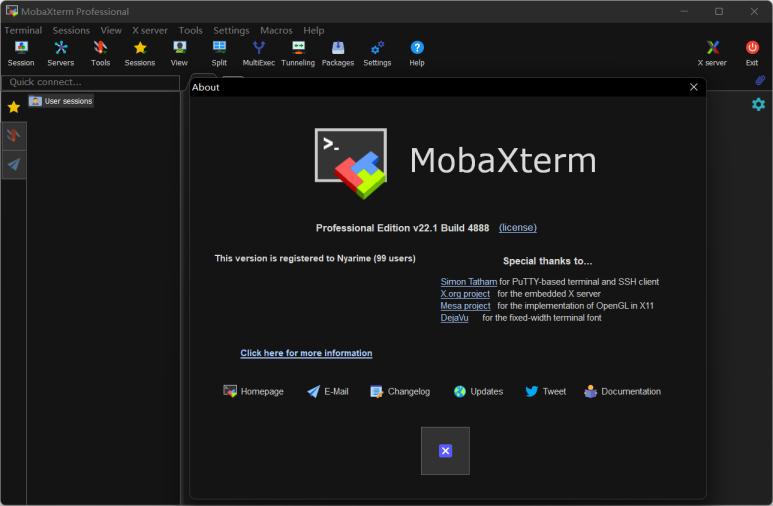The height and width of the screenshot is (506, 773).
Task: Click the View toolbar icon
Action: click(179, 53)
